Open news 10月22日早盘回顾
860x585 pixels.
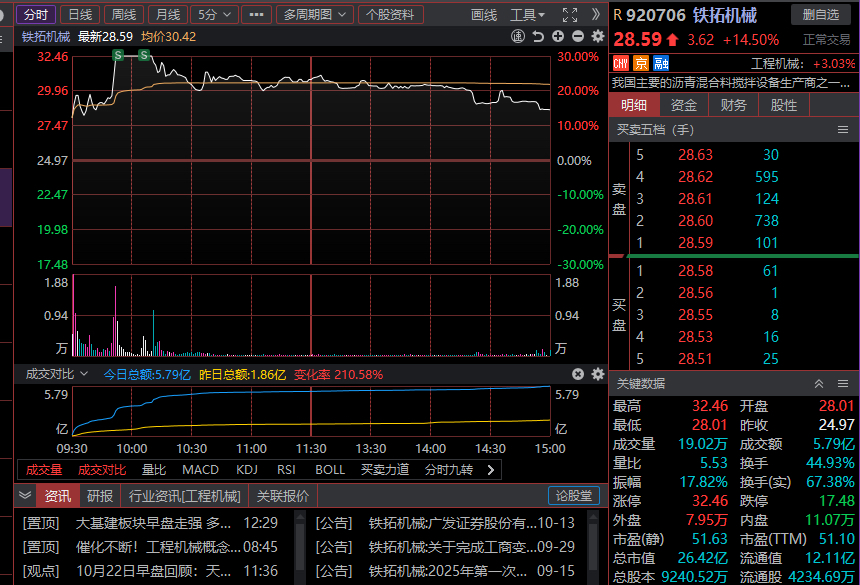(x=153, y=571)
